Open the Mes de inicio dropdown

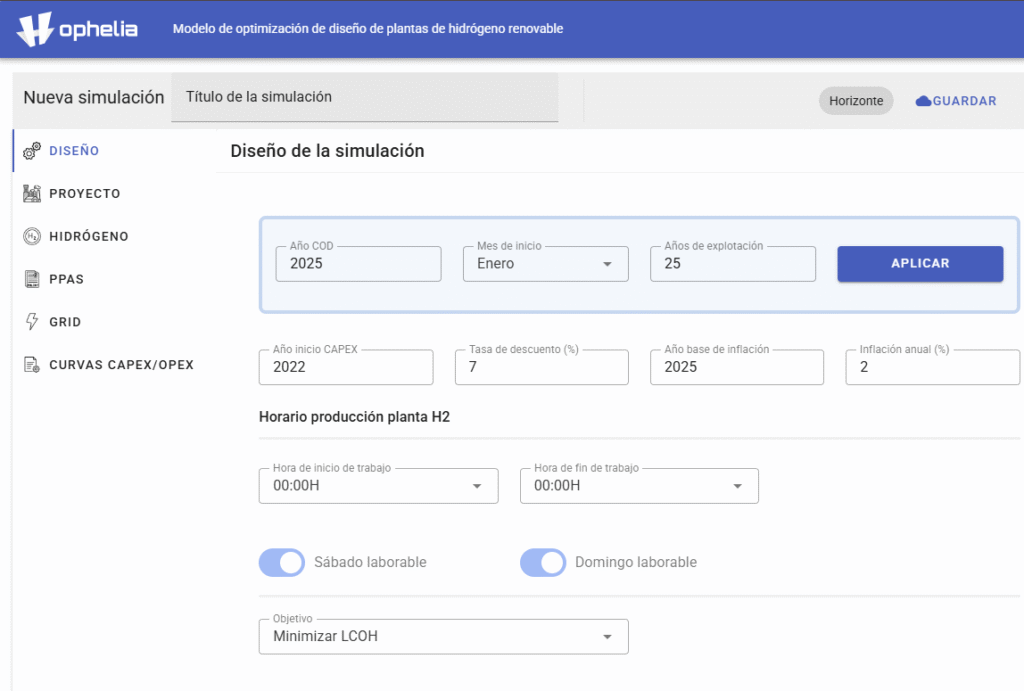(545, 264)
